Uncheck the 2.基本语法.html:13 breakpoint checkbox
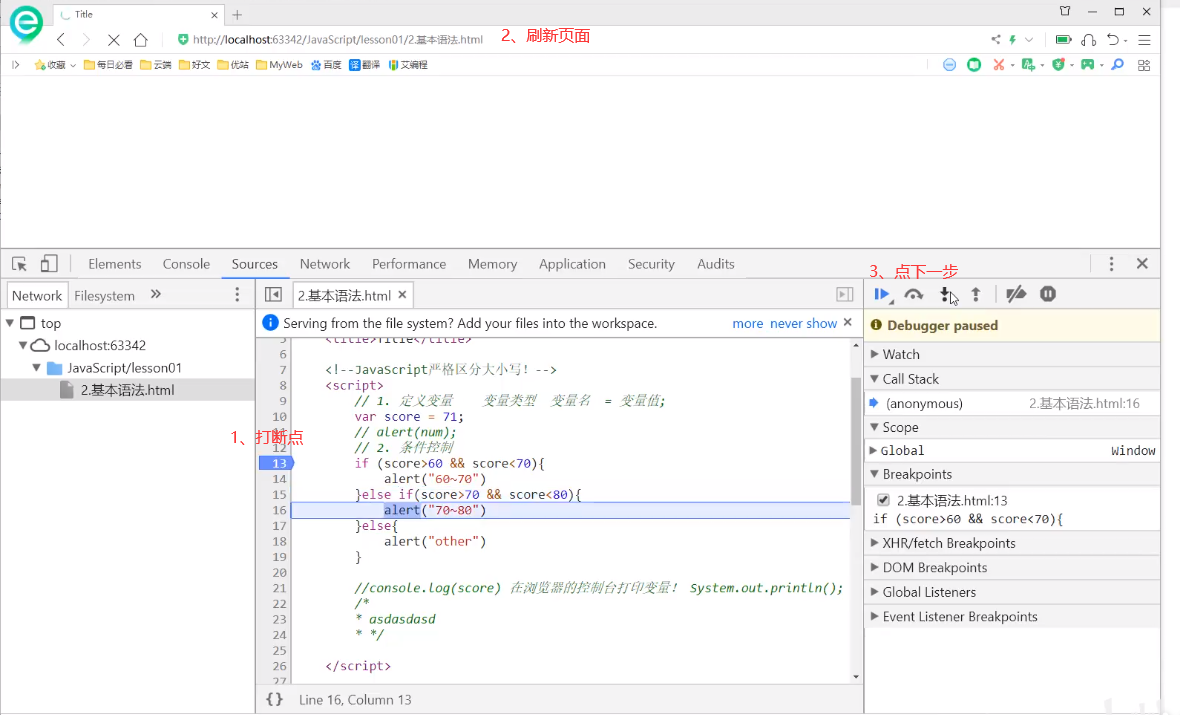Viewport: 1180px width, 715px height. [x=883, y=500]
